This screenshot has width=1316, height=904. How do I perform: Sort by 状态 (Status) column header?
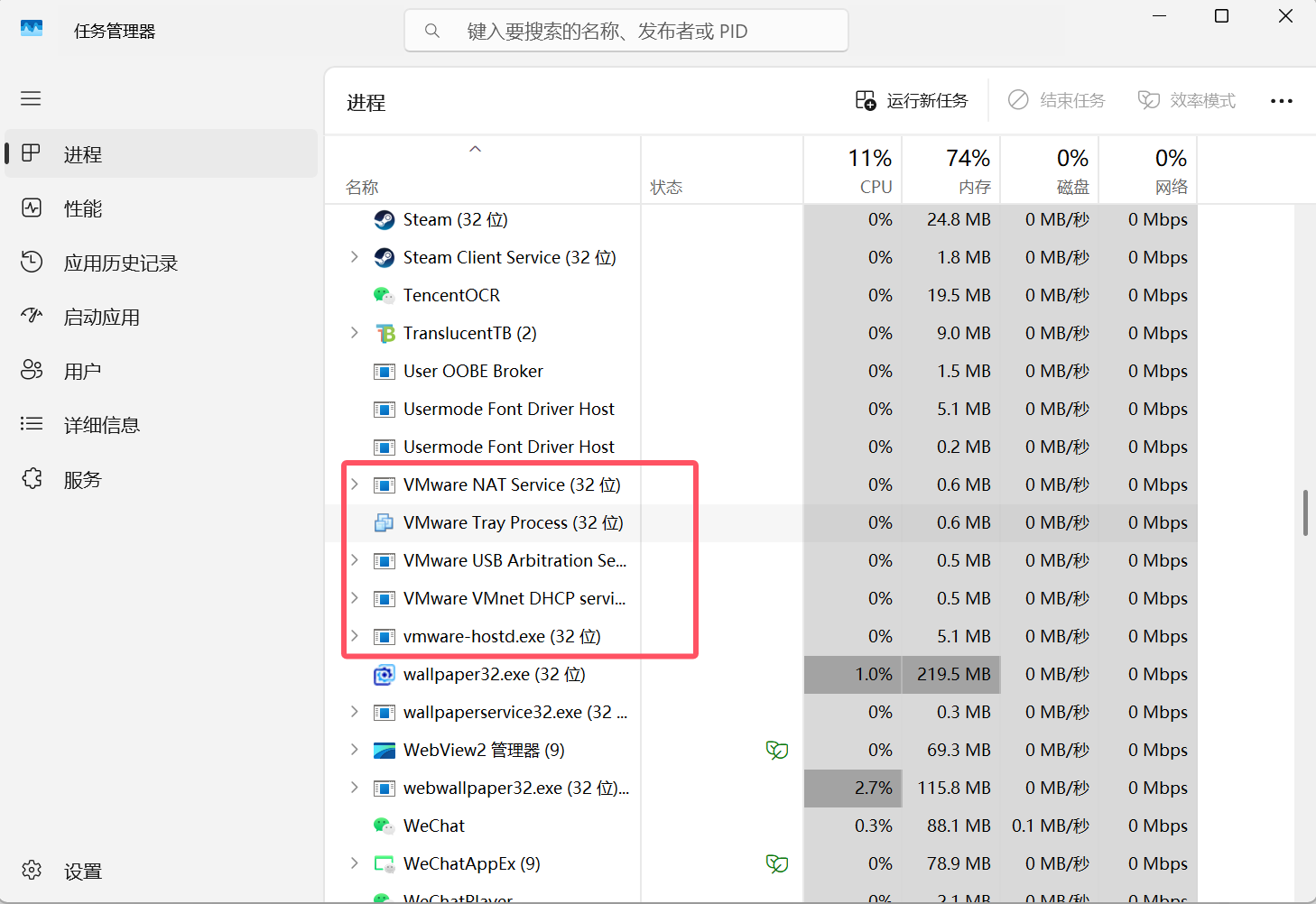tap(722, 170)
